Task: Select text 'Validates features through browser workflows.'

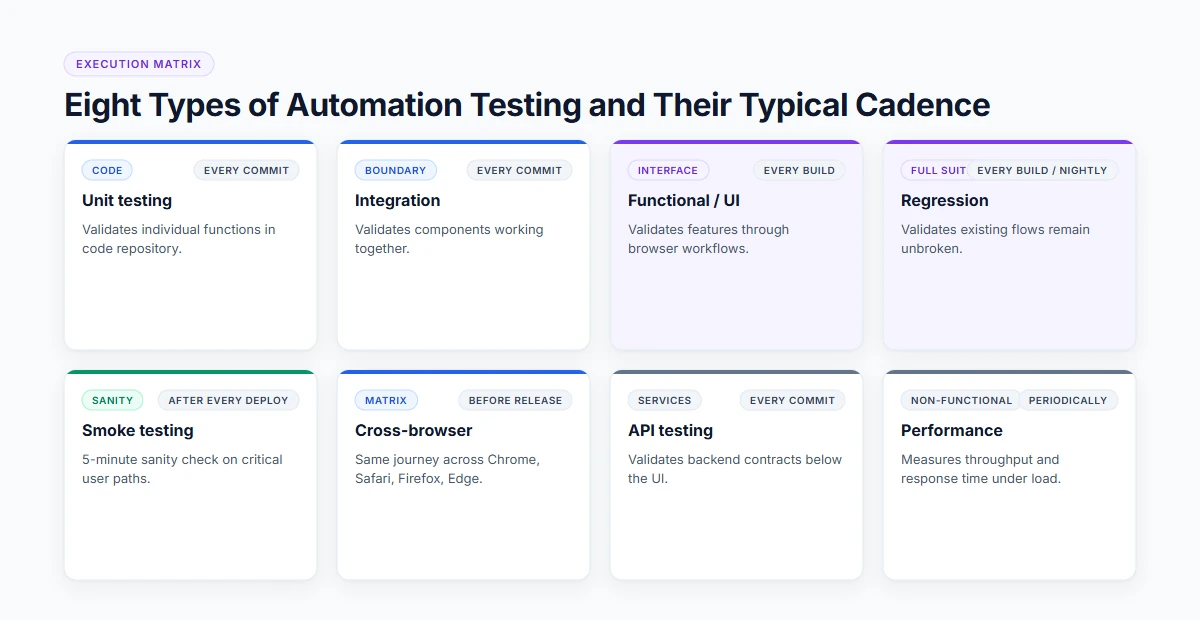Action: pos(709,239)
